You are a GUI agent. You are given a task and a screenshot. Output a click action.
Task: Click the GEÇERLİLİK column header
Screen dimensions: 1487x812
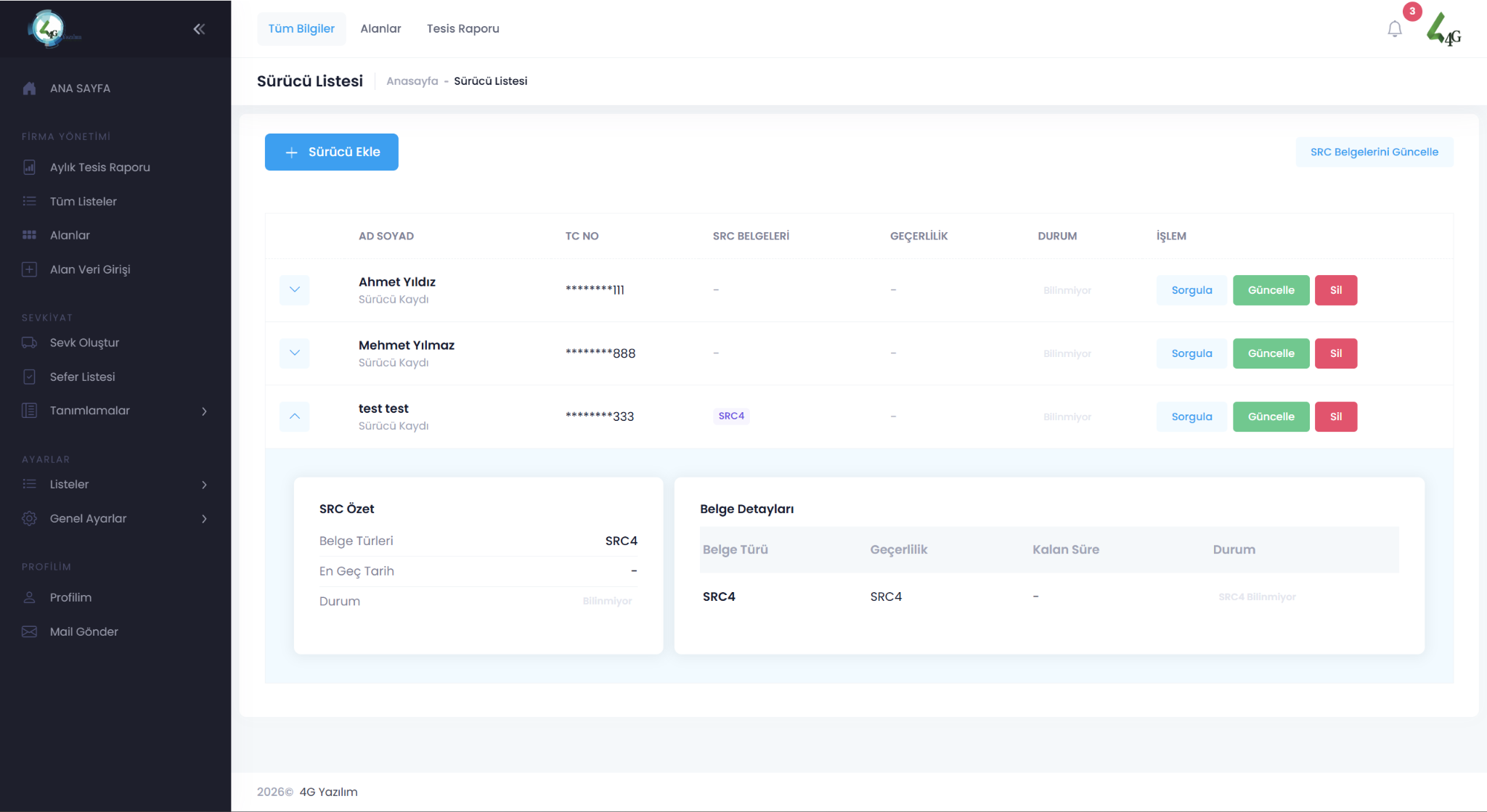(918, 236)
